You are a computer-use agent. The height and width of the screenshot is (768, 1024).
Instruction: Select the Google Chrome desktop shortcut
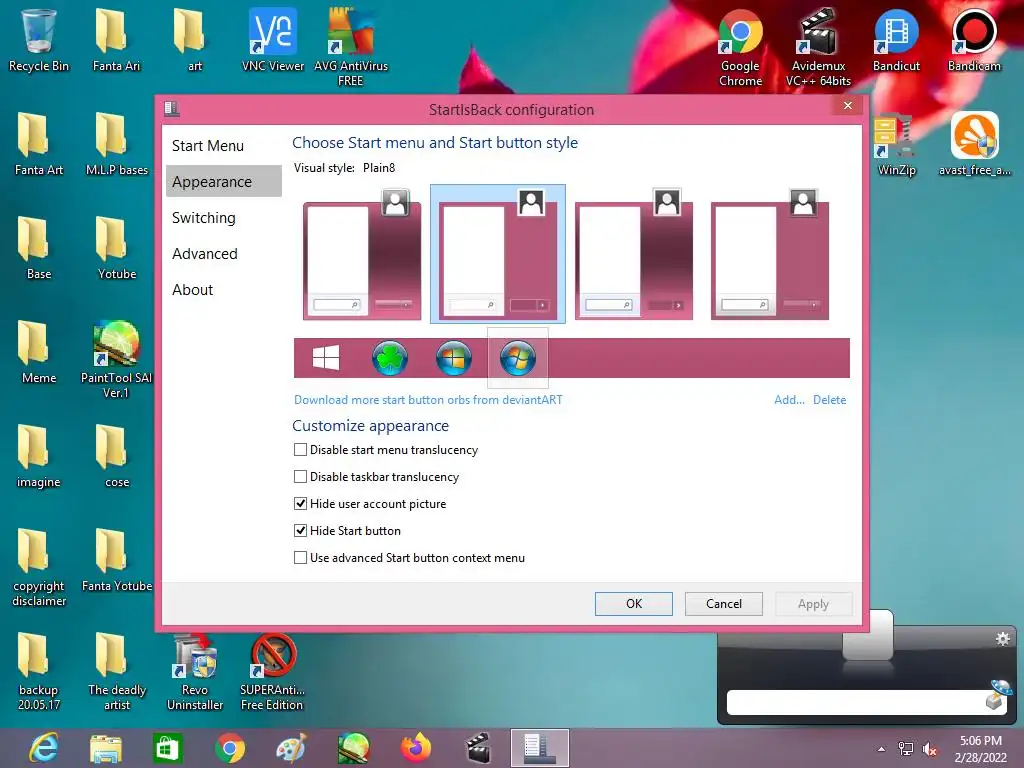(741, 47)
